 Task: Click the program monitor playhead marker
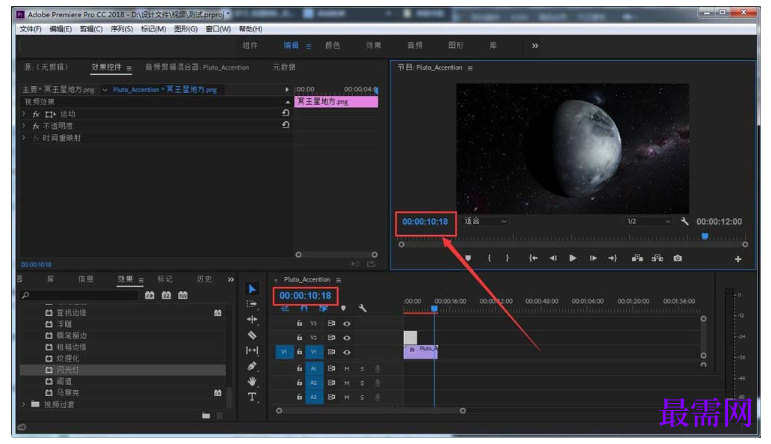(x=705, y=237)
